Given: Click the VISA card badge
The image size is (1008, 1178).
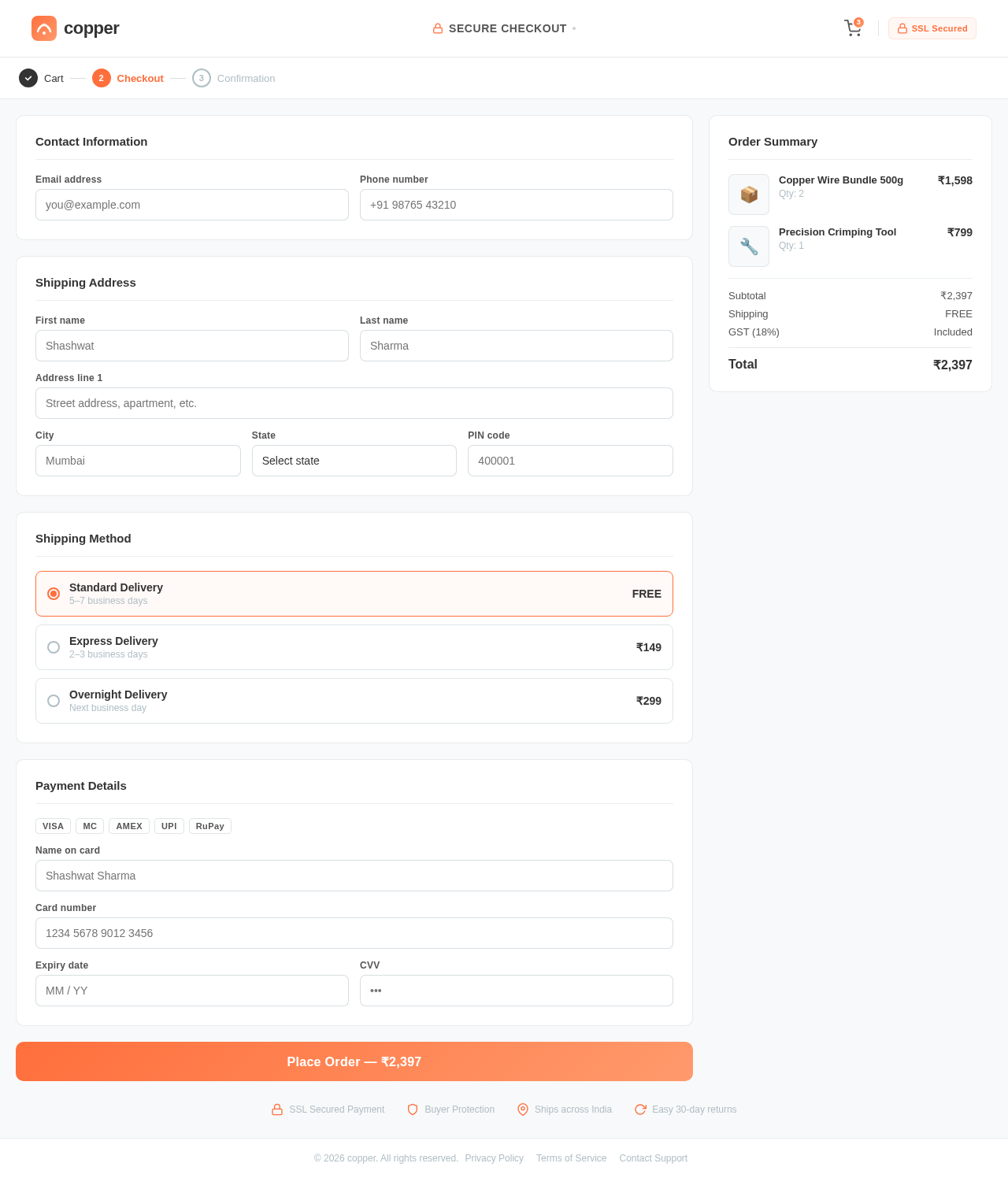Looking at the screenshot, I should (53, 826).
